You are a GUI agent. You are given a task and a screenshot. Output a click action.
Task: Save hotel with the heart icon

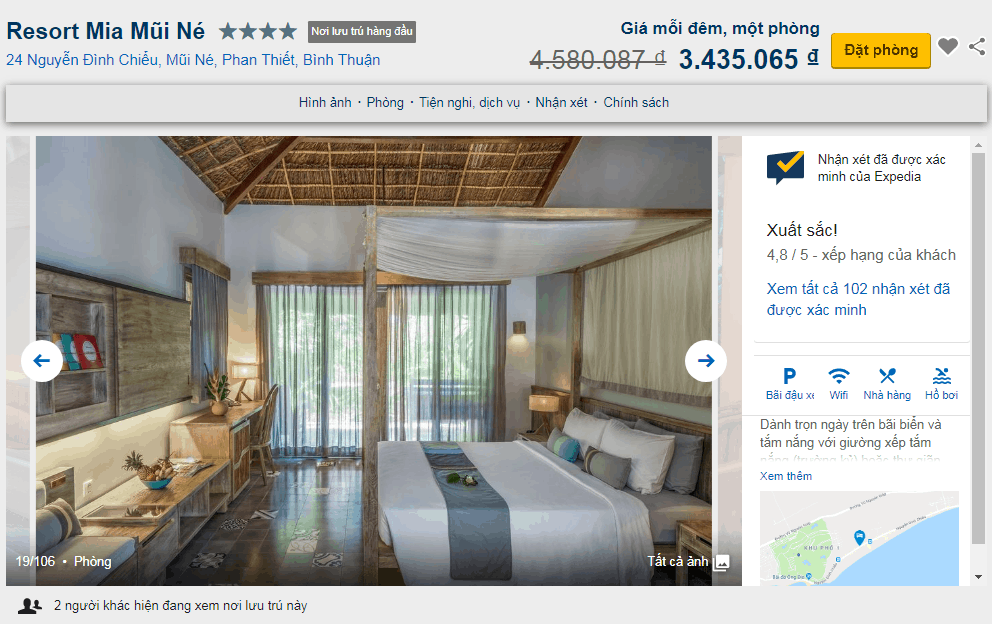coord(947,46)
